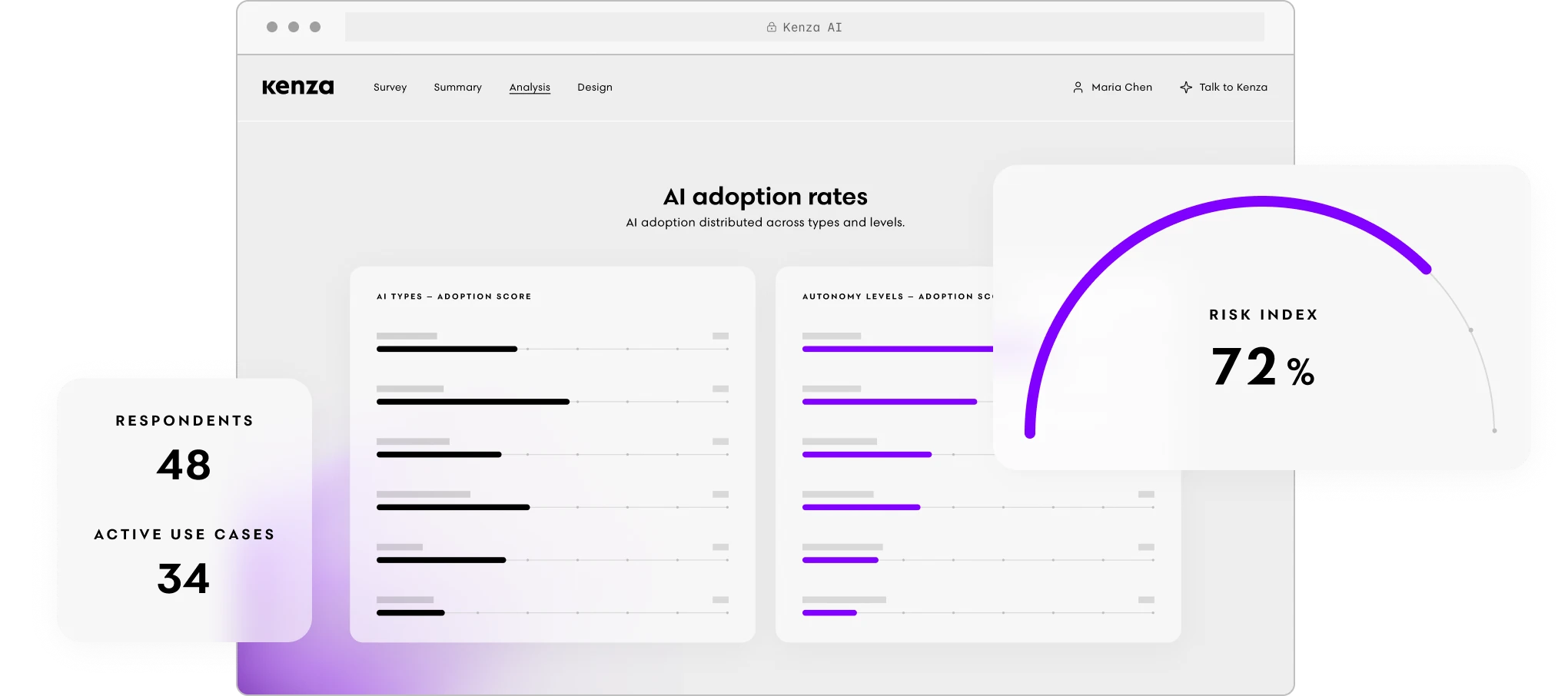Click the RISK INDEX label
1568x696 pixels.
pos(1264,315)
